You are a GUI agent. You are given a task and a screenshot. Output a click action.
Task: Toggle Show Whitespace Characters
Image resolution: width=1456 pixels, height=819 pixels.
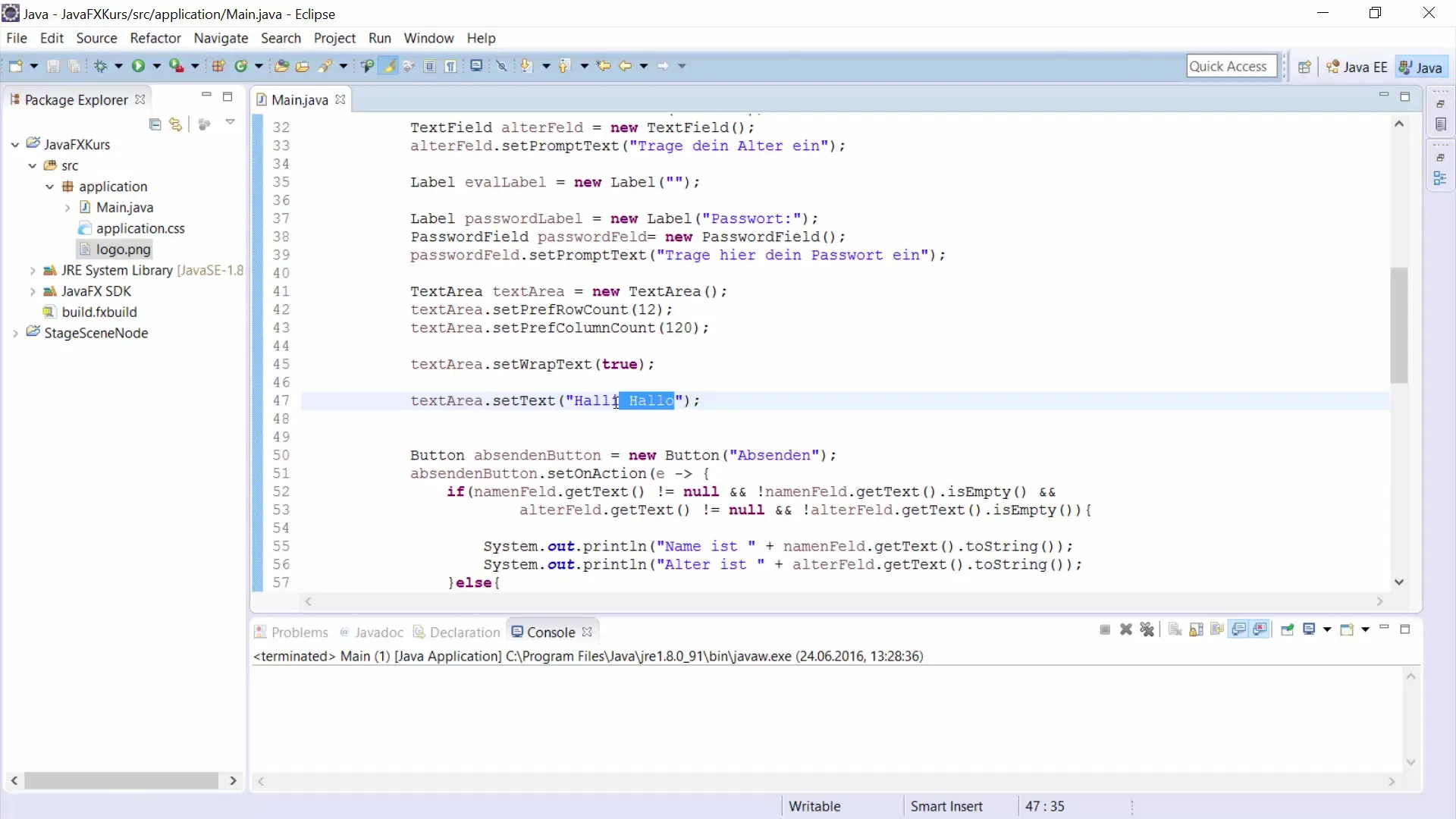point(450,66)
